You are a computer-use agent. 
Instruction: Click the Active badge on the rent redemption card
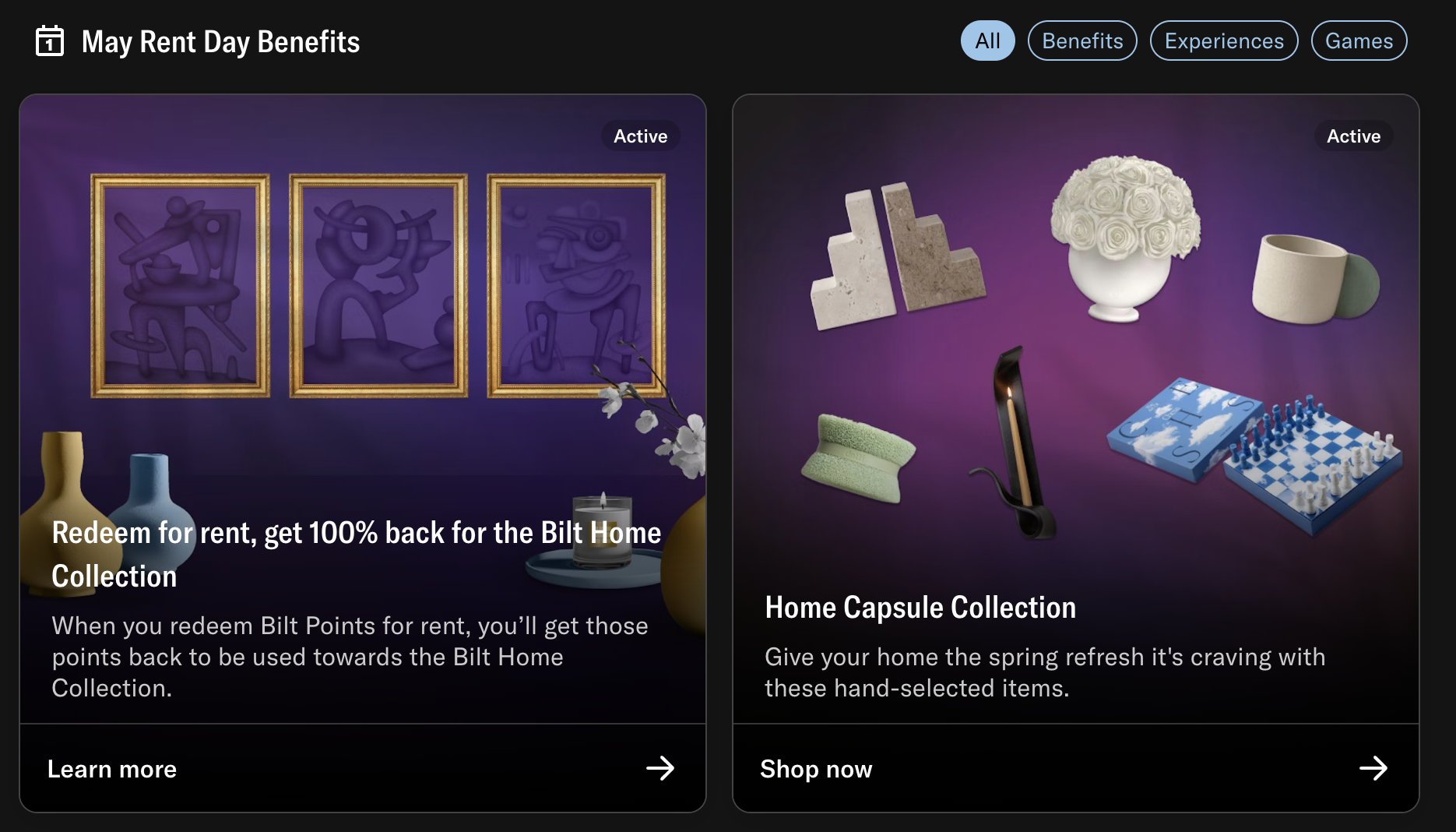pos(640,136)
